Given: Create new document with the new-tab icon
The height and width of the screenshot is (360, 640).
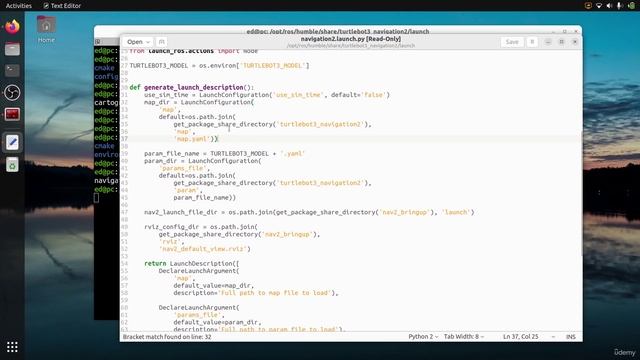Looking at the screenshot, I should [161, 42].
